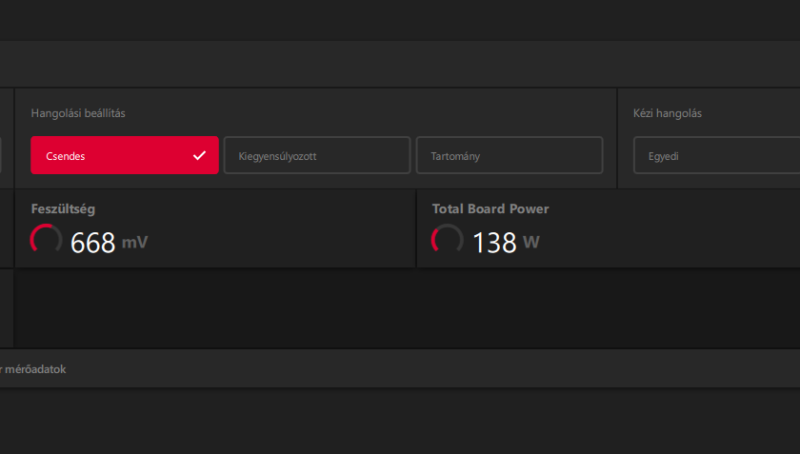This screenshot has height=454, width=800.
Task: Click the checkmark on Csendes preset
Action: 199,156
